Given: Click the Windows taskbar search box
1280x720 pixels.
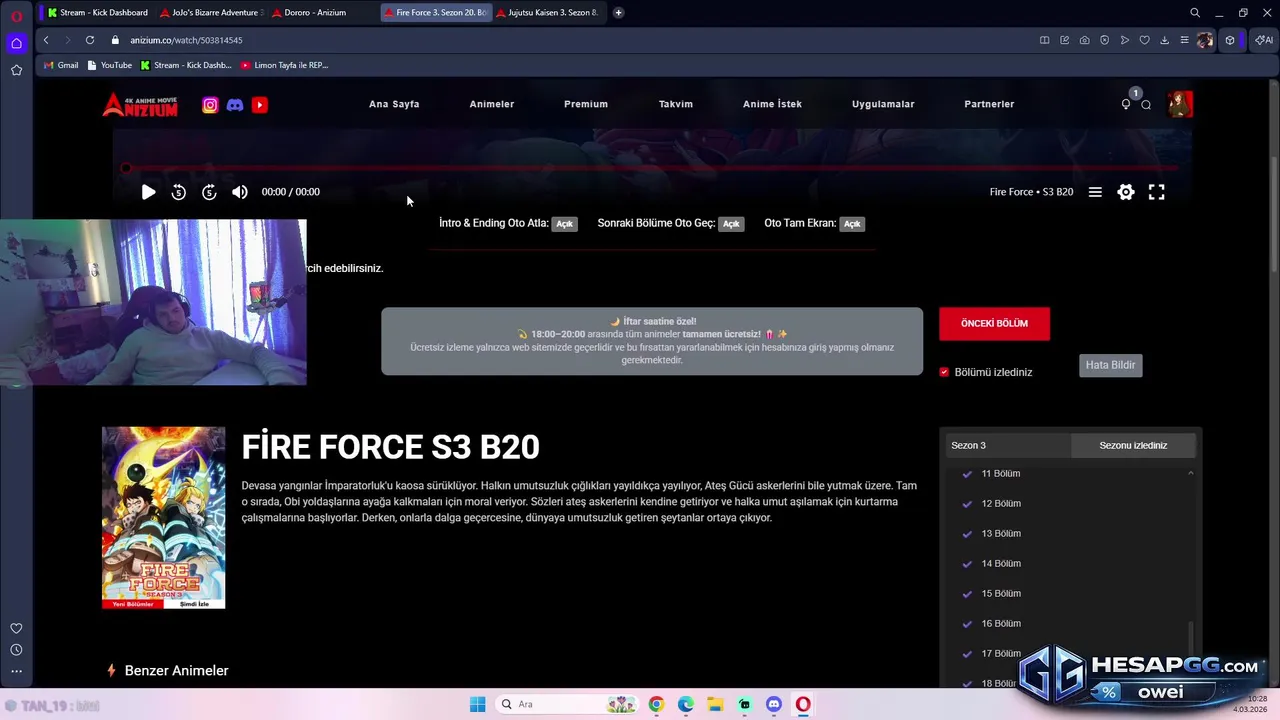Looking at the screenshot, I should tap(568, 704).
